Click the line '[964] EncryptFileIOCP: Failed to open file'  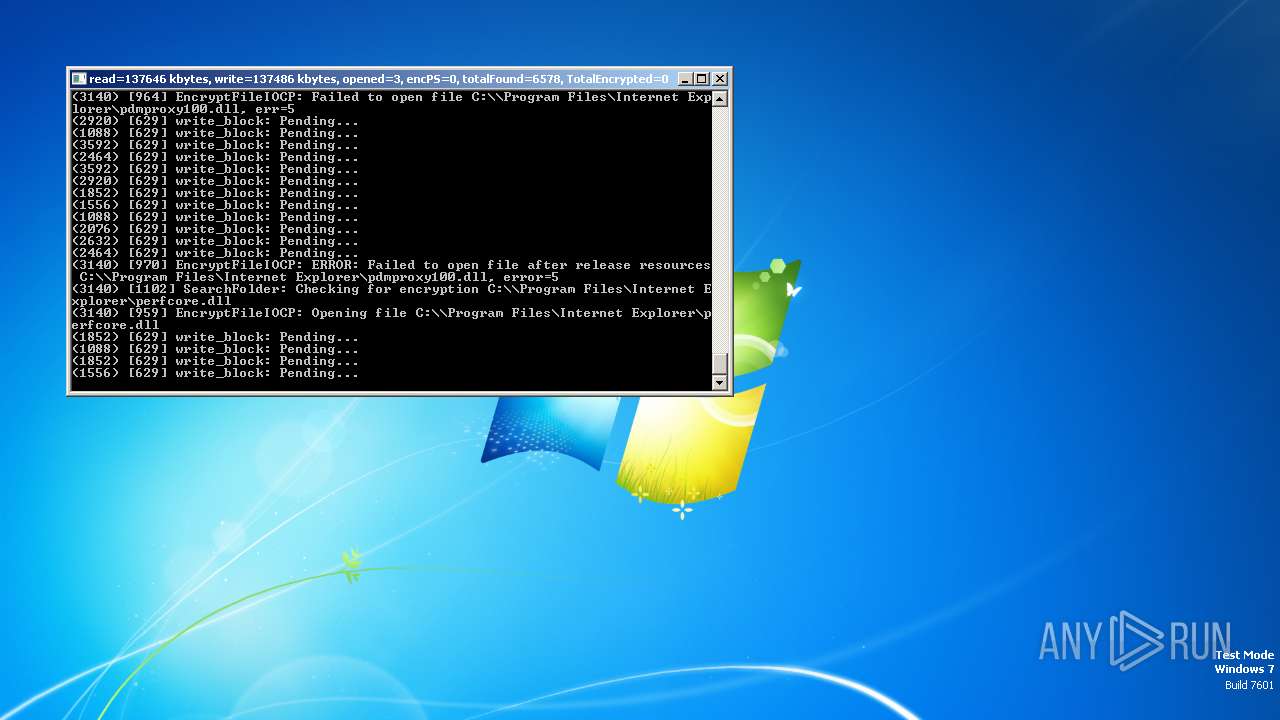391,97
